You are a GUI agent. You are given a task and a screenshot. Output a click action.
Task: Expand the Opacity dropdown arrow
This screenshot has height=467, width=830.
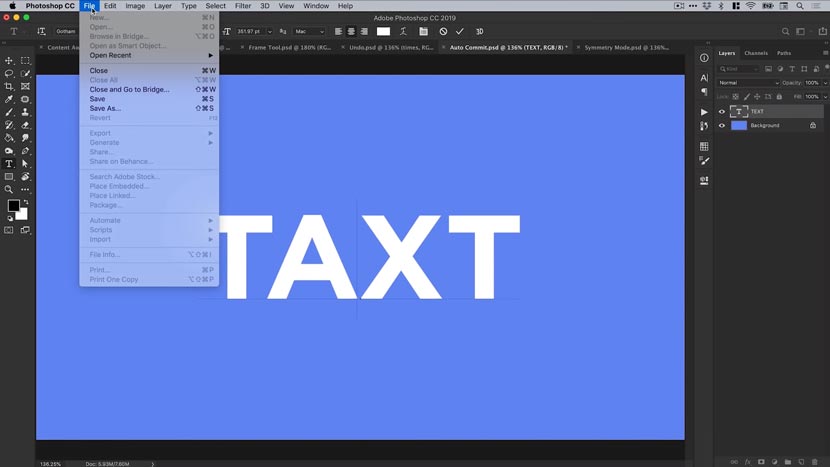point(823,83)
